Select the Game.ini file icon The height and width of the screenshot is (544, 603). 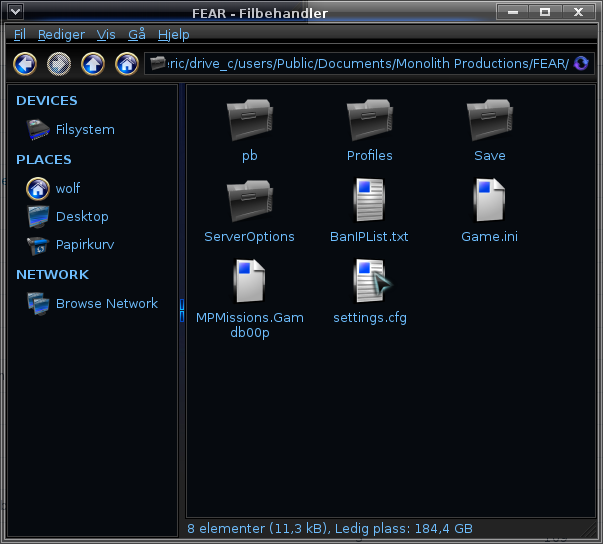[x=490, y=200]
